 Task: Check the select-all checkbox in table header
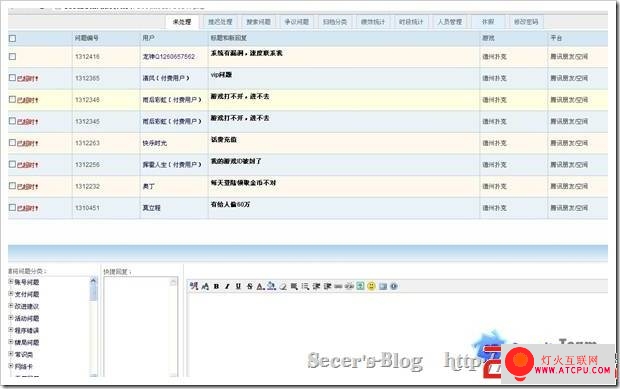(x=13, y=38)
